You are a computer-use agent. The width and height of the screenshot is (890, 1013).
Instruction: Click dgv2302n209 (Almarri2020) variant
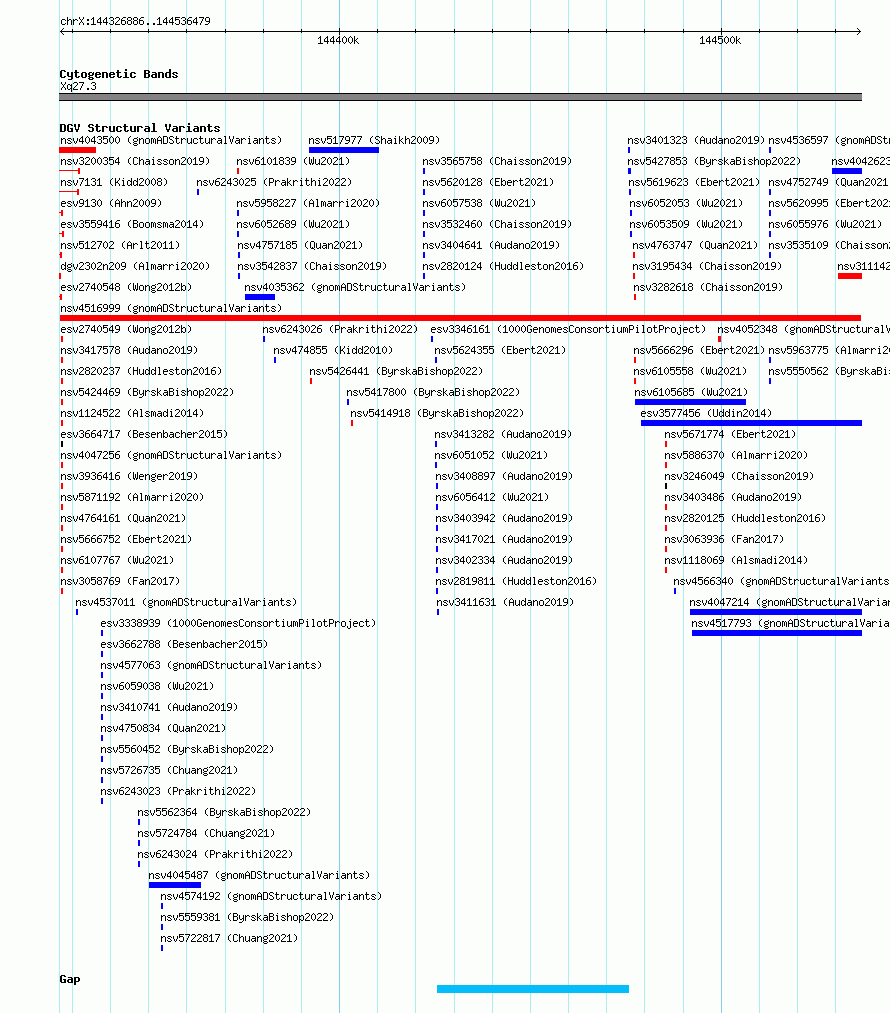(x=135, y=266)
